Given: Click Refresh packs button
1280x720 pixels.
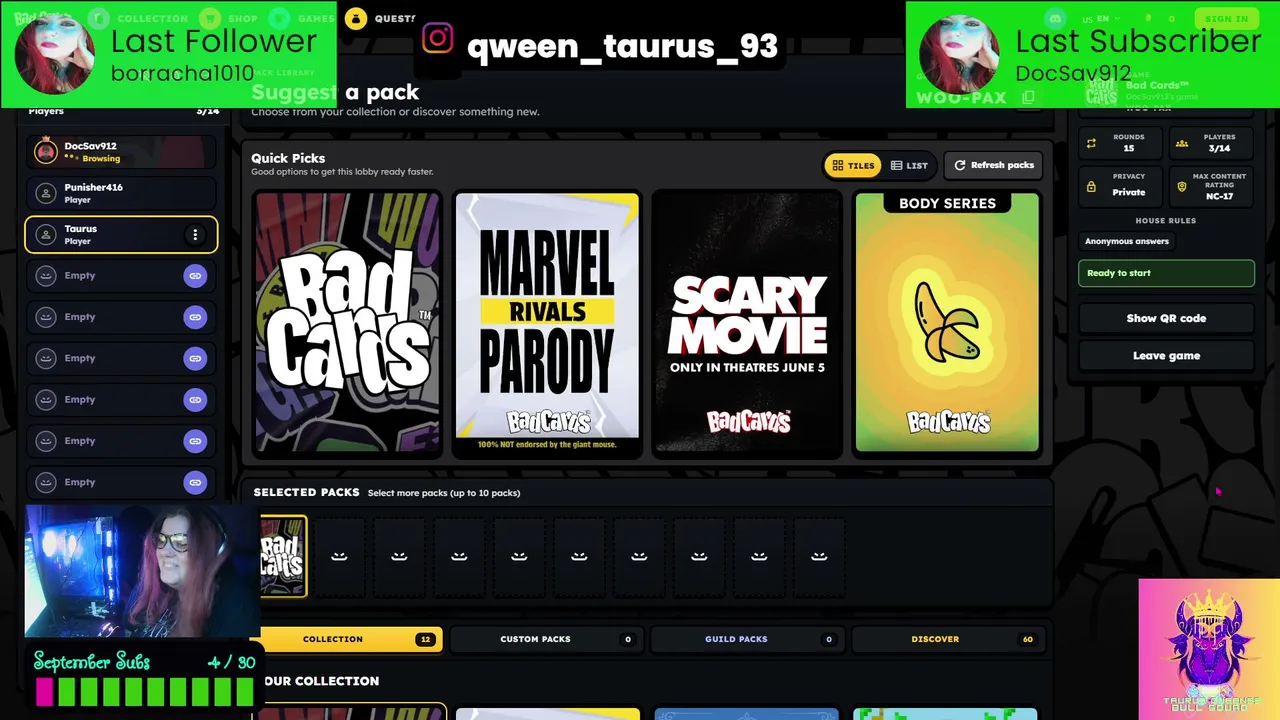Looking at the screenshot, I should (x=994, y=165).
